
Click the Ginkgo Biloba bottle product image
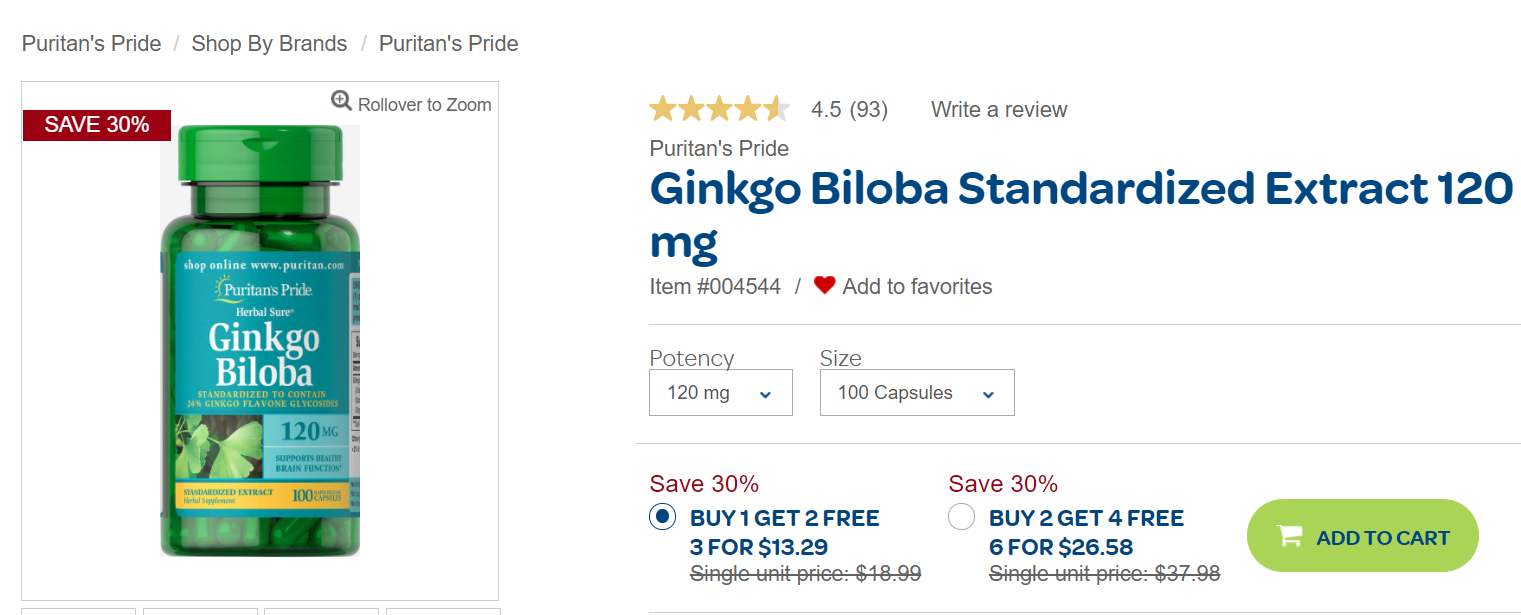click(x=260, y=340)
